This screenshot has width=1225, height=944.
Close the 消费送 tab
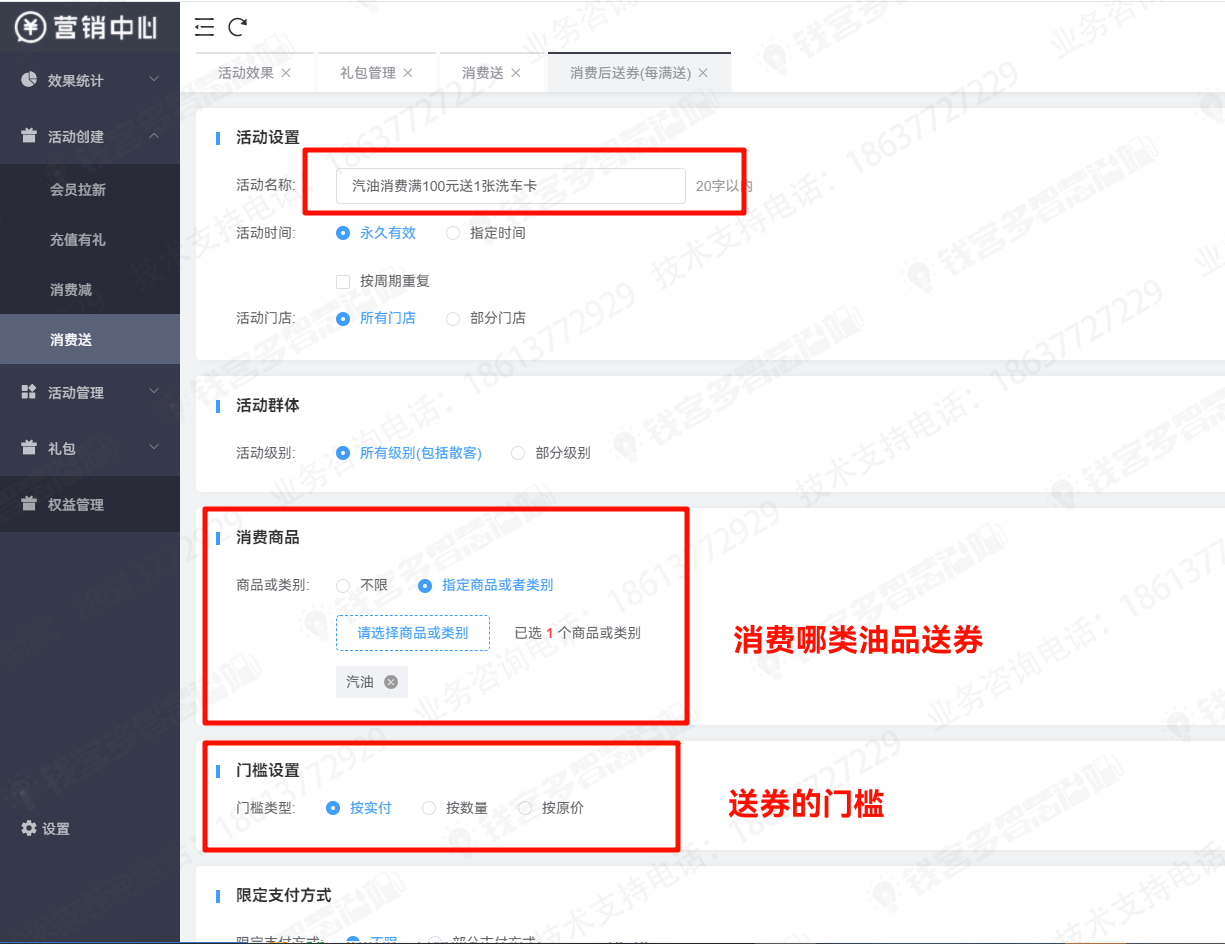pyautogui.click(x=516, y=73)
